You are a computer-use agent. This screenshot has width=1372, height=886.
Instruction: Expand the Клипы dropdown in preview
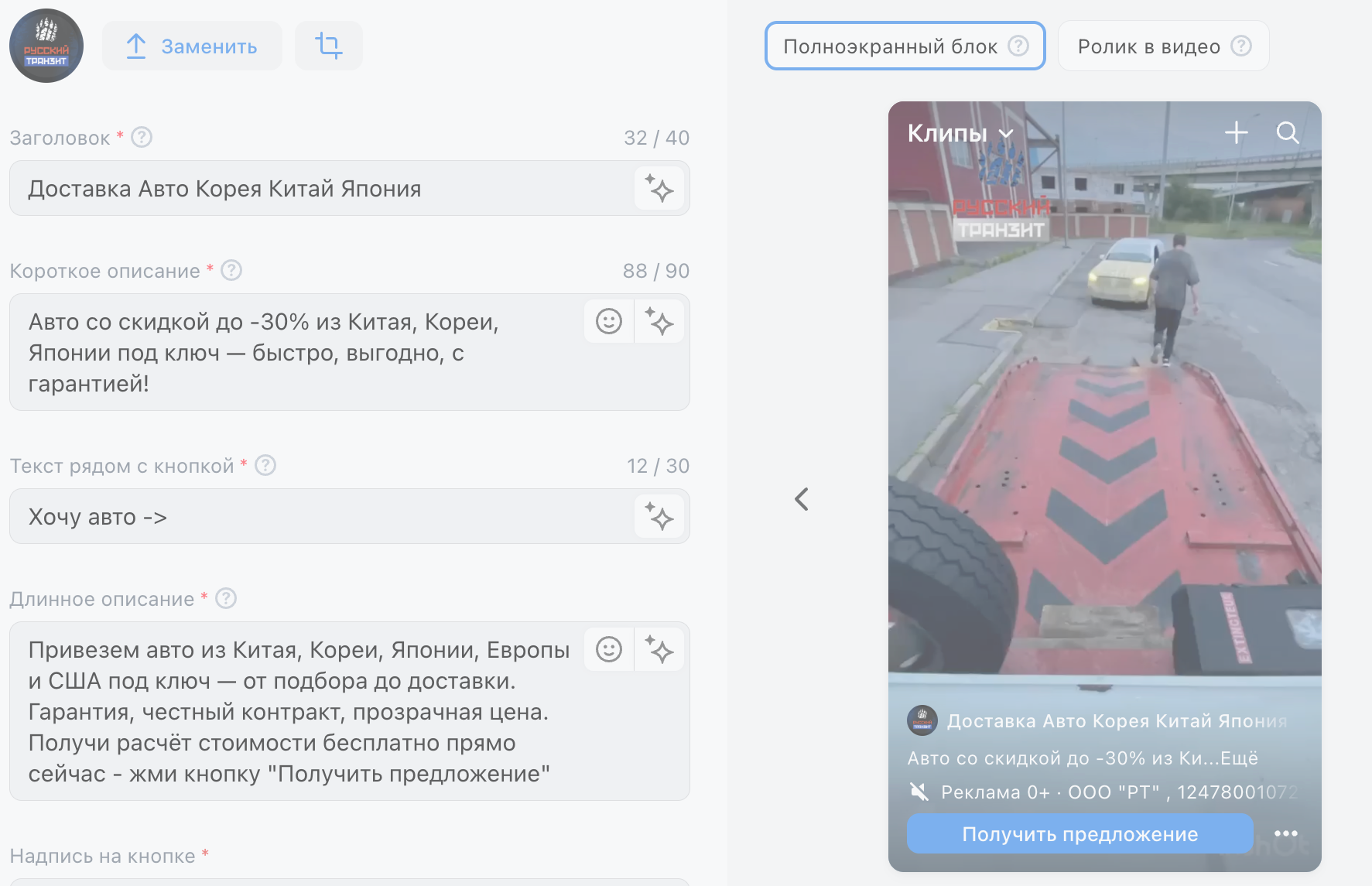(961, 133)
